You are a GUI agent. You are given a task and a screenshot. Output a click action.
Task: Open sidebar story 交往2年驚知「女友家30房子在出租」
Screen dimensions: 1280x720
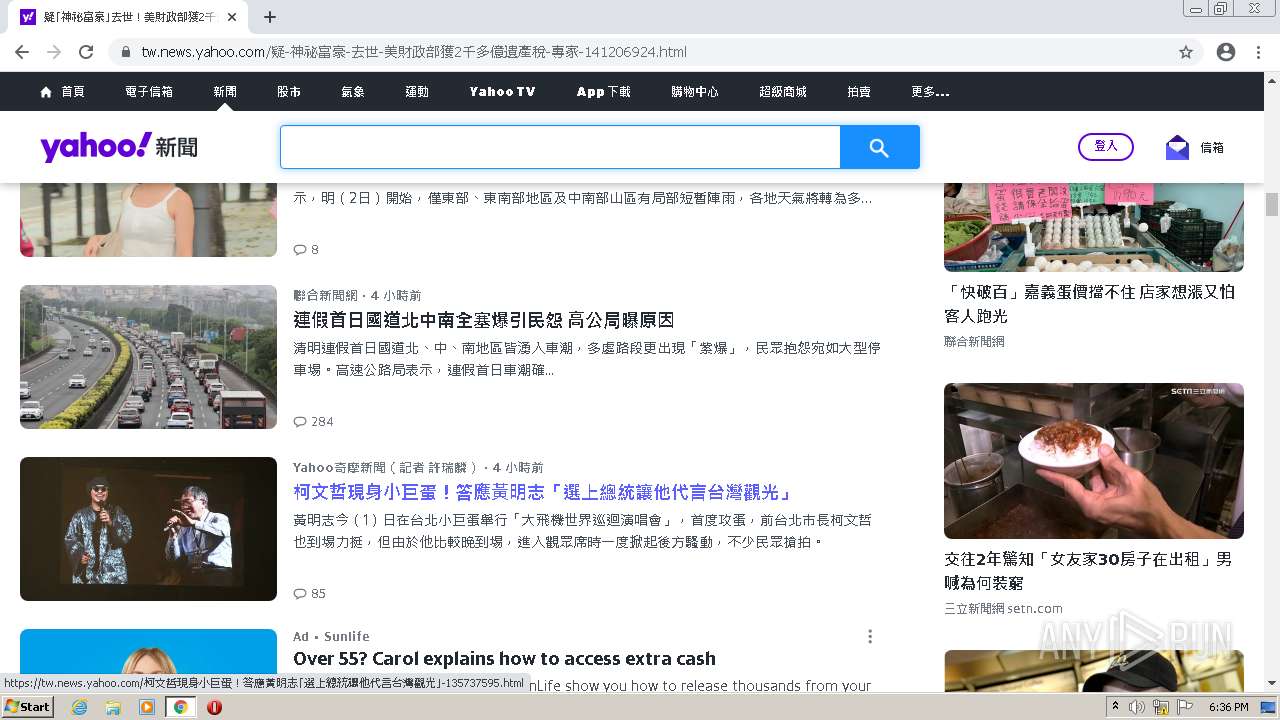coord(1088,571)
